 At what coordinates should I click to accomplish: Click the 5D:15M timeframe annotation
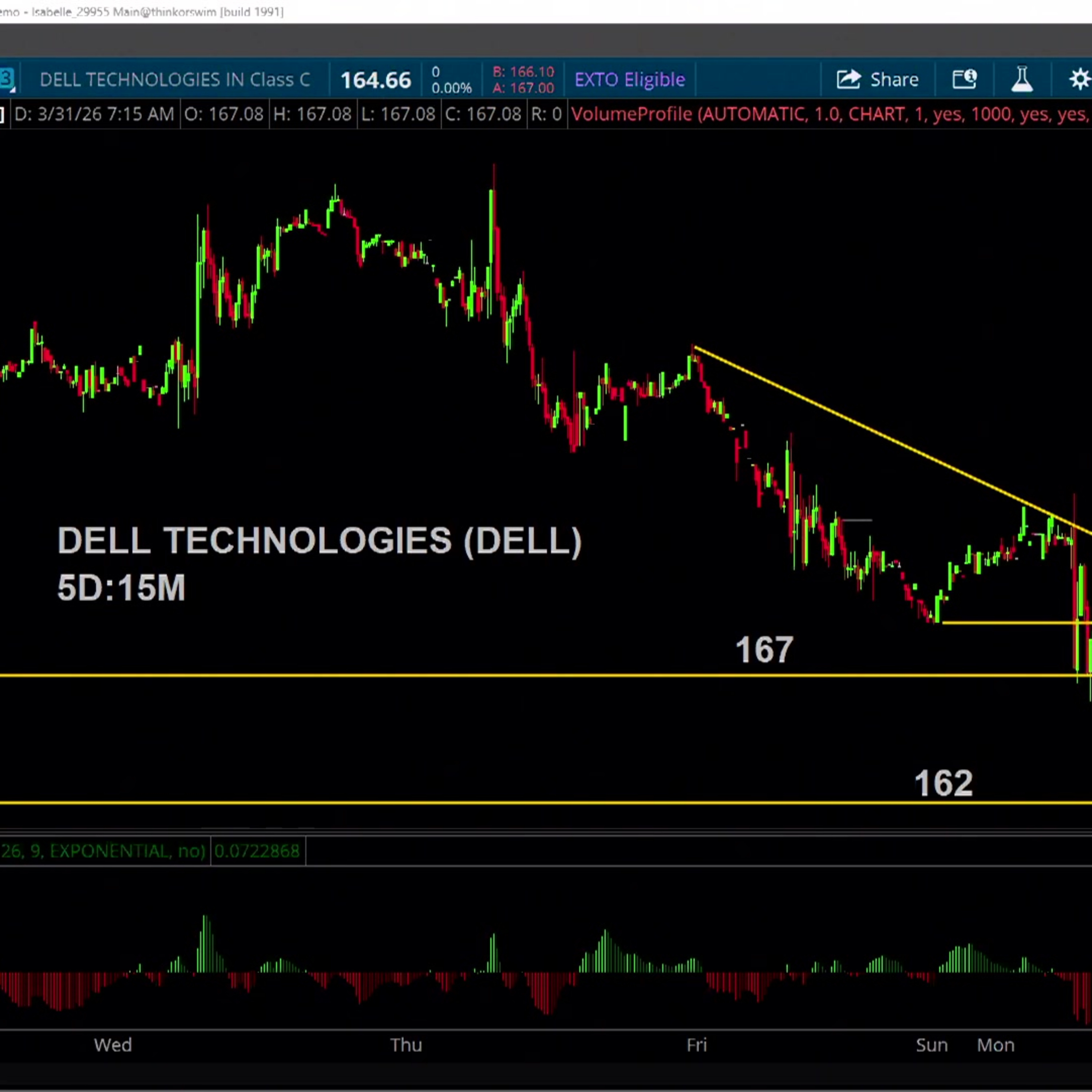(121, 588)
